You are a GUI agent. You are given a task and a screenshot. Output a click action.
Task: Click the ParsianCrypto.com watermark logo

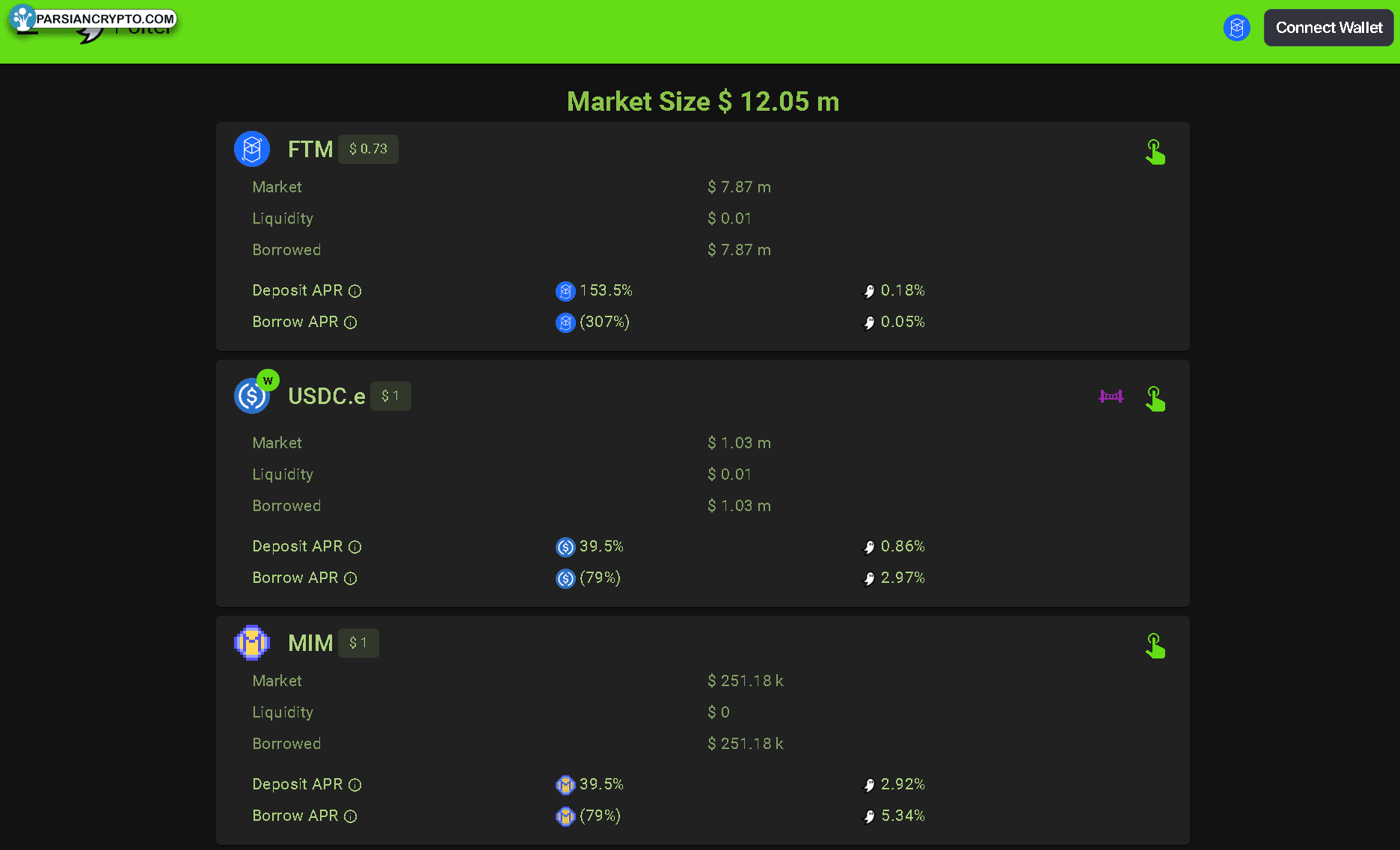tap(93, 19)
